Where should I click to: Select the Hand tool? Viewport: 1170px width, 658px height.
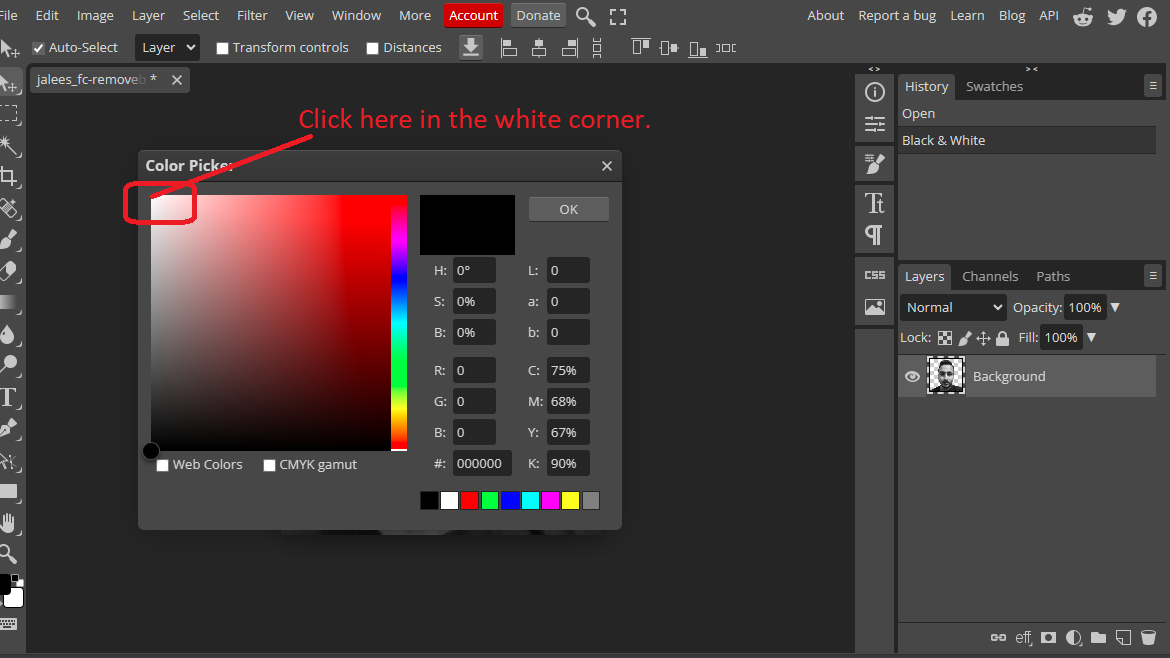tap(8, 522)
